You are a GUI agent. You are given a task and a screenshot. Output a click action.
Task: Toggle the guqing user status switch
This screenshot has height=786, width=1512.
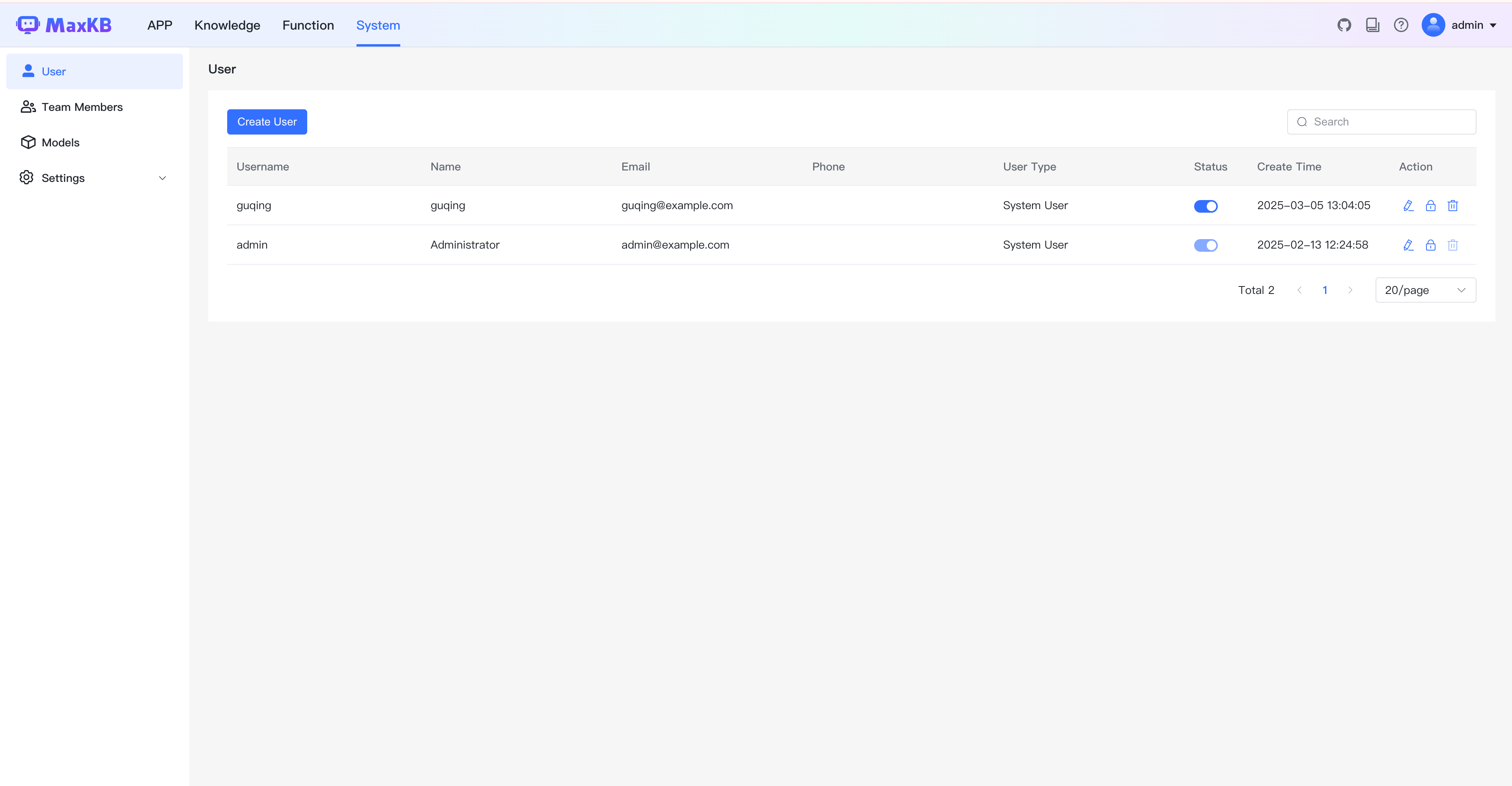coord(1206,206)
